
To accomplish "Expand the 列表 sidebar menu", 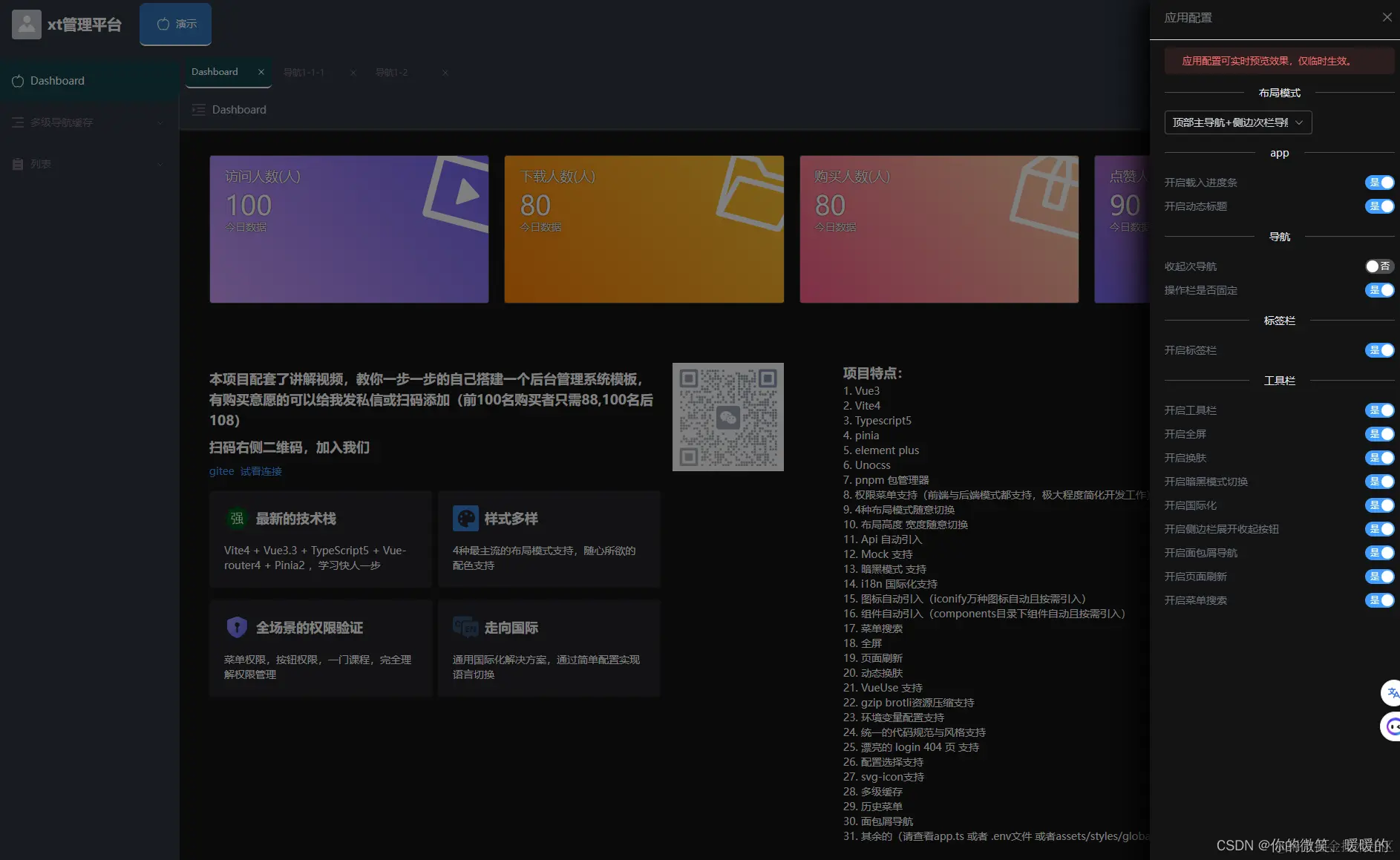I will (89, 163).
